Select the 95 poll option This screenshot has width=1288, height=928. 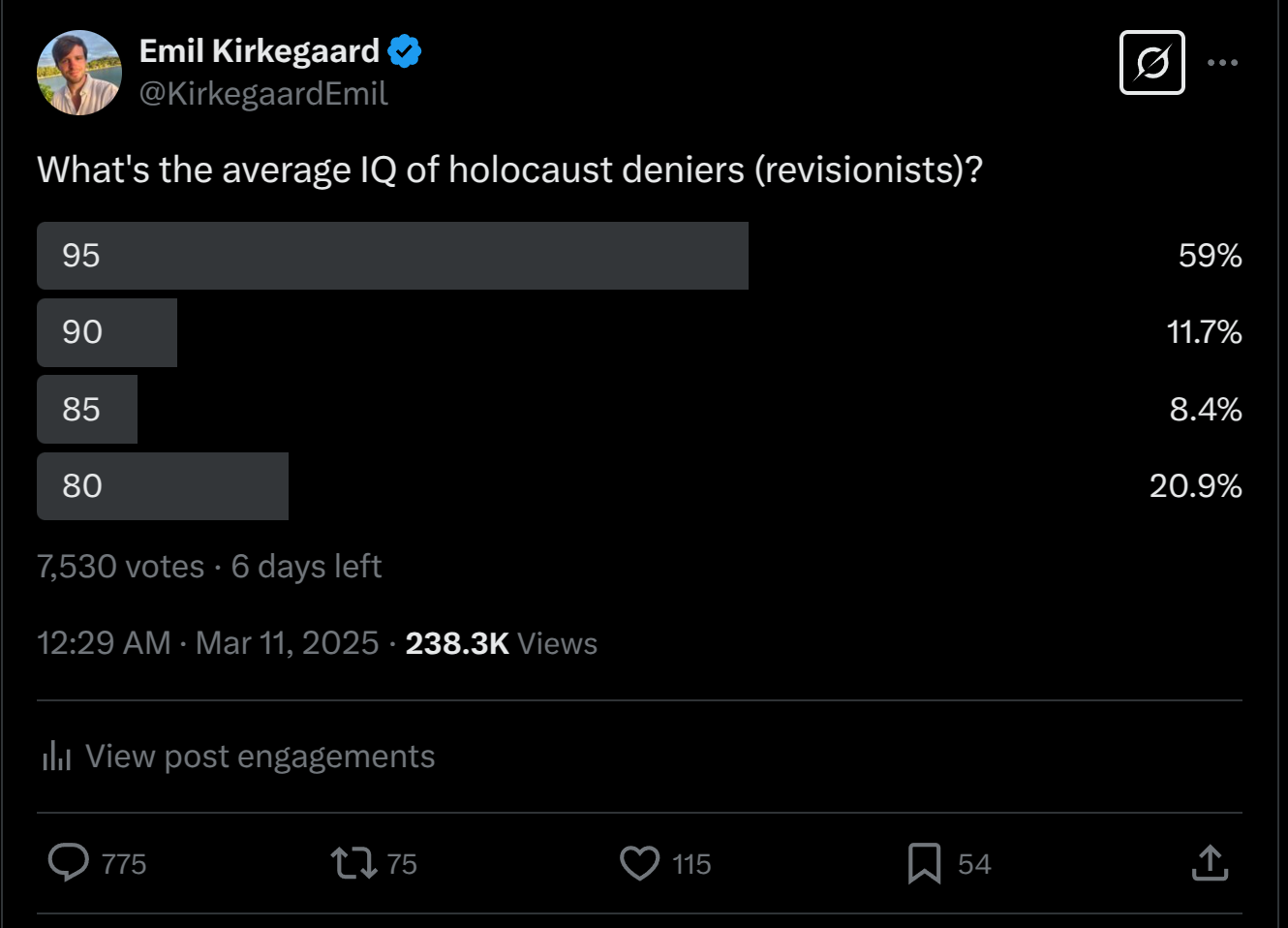392,256
